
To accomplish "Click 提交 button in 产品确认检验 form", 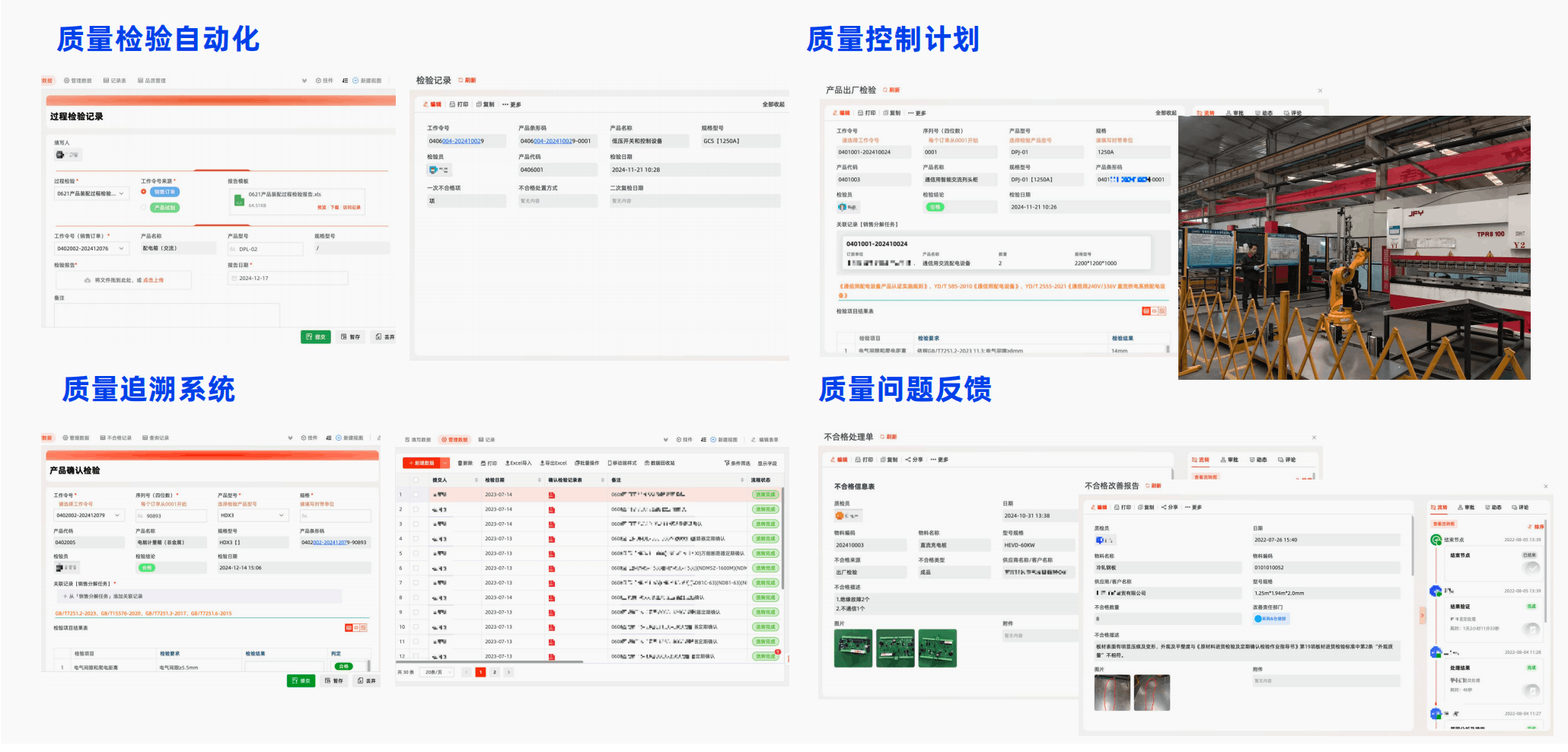I will click(301, 680).
